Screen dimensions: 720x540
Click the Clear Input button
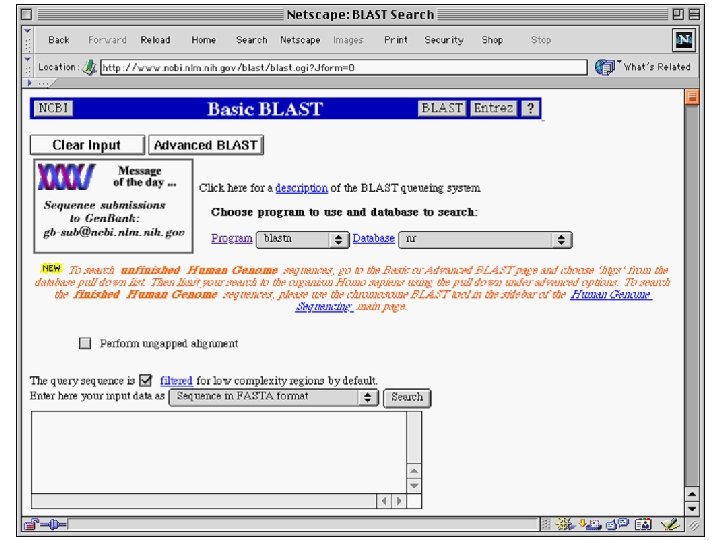point(87,145)
